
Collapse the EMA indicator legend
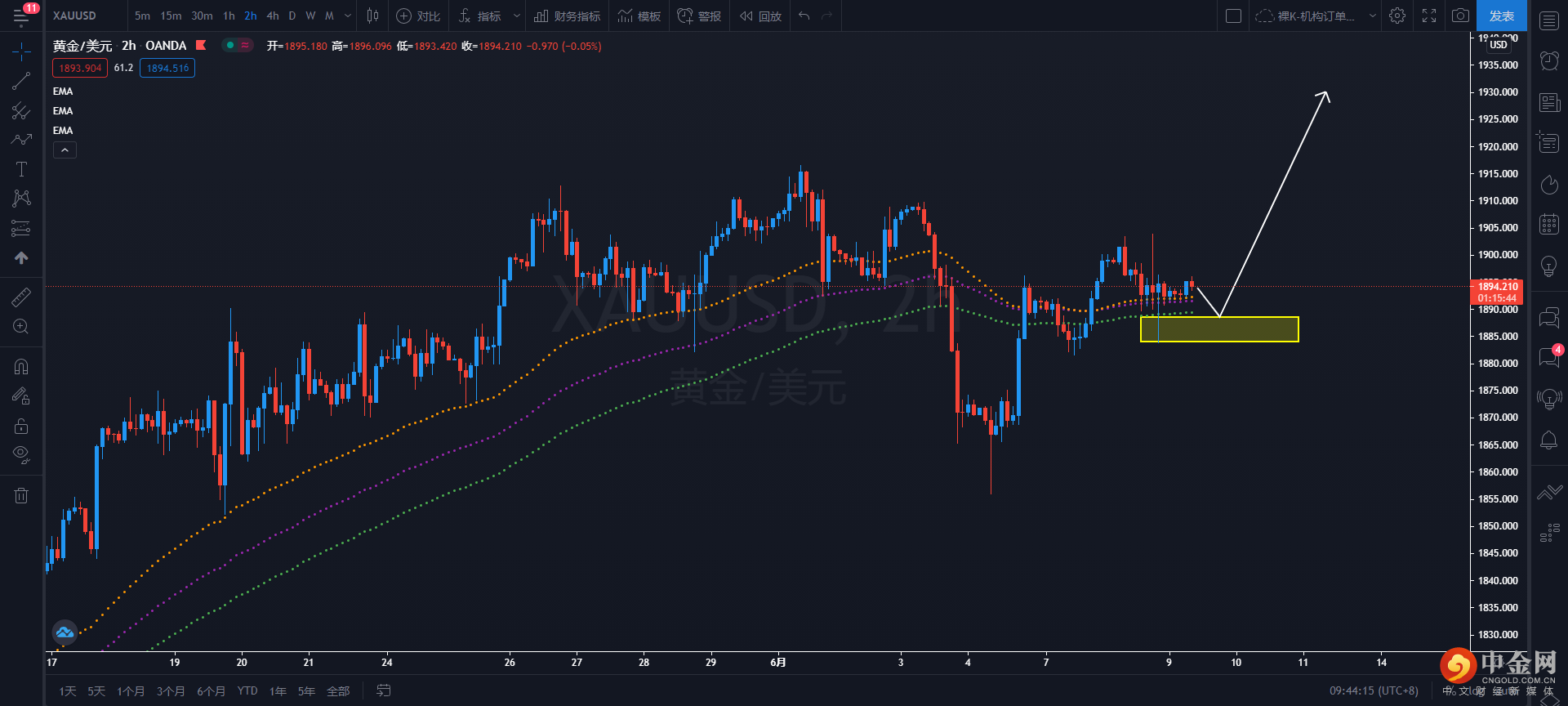[x=65, y=150]
